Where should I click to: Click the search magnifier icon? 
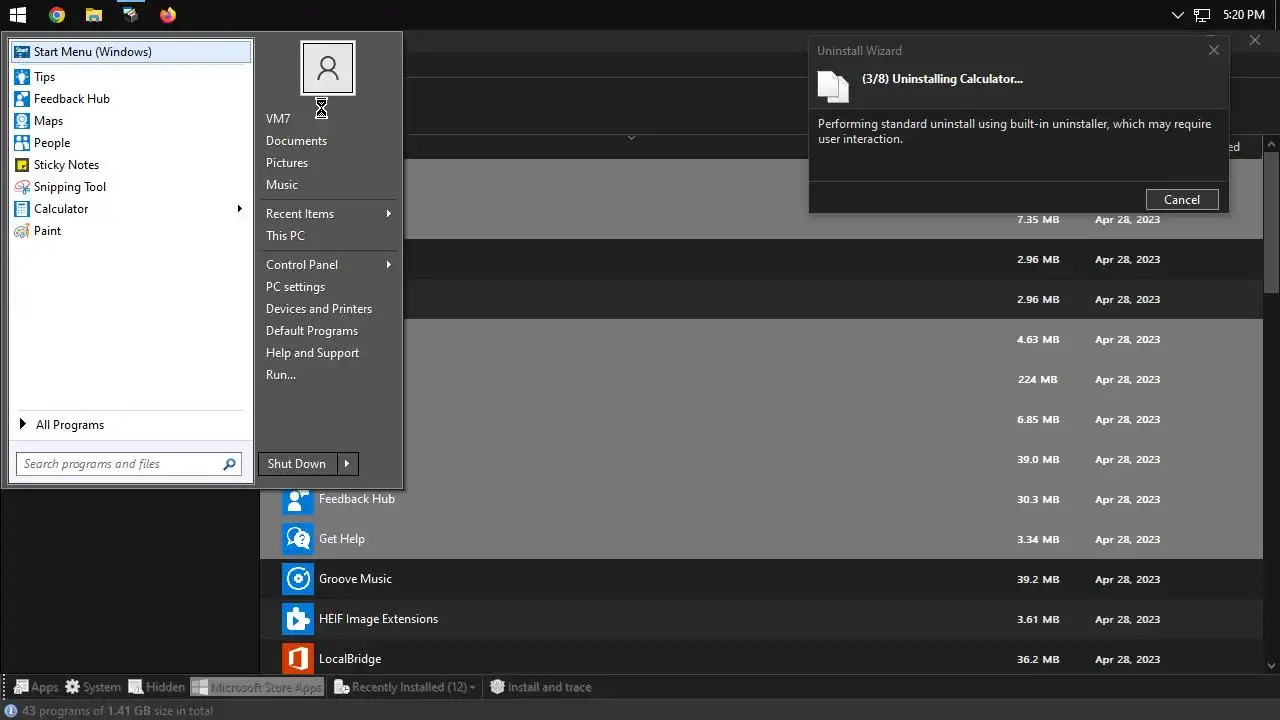click(x=229, y=464)
